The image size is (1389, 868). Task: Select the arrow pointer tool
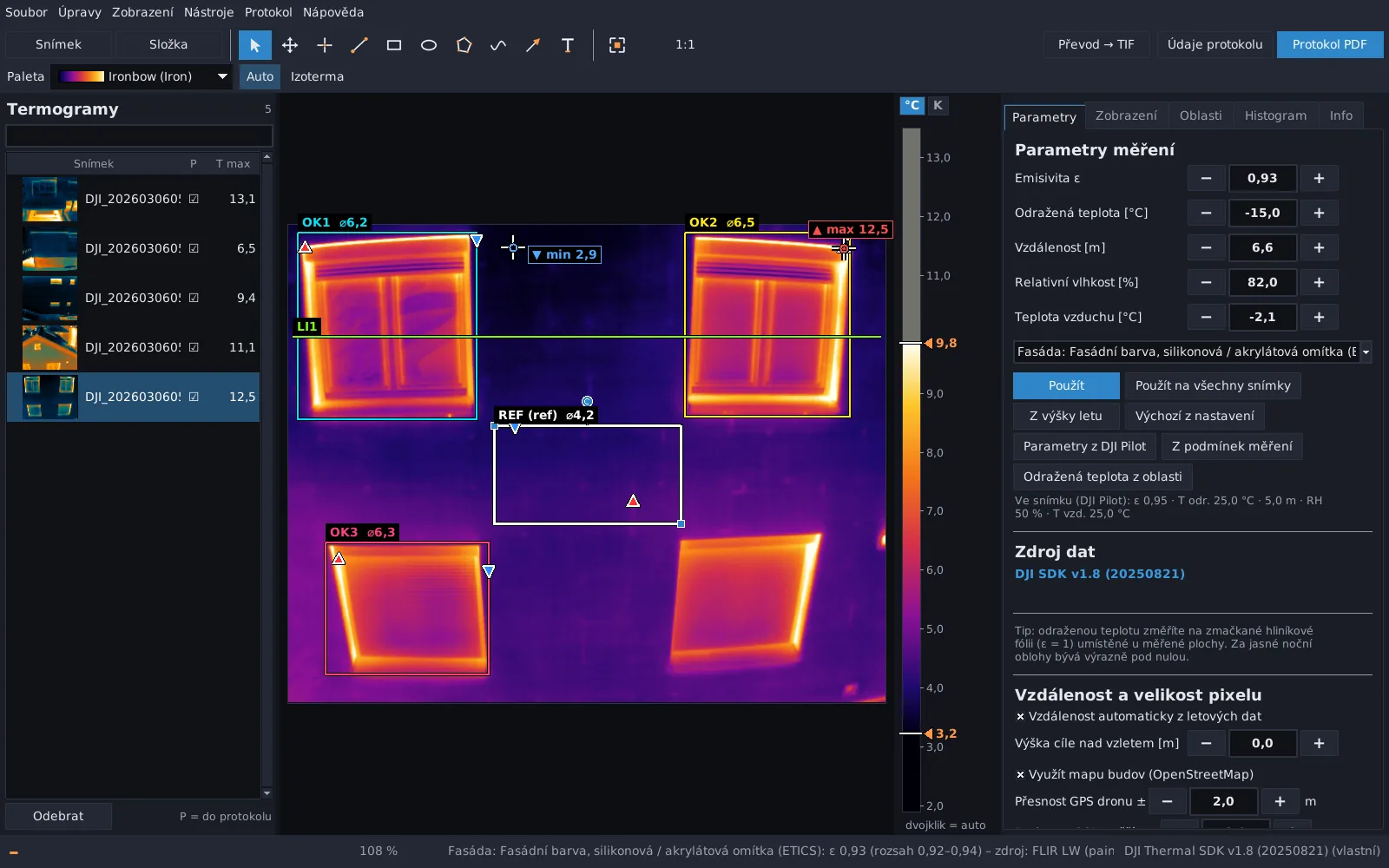click(254, 45)
